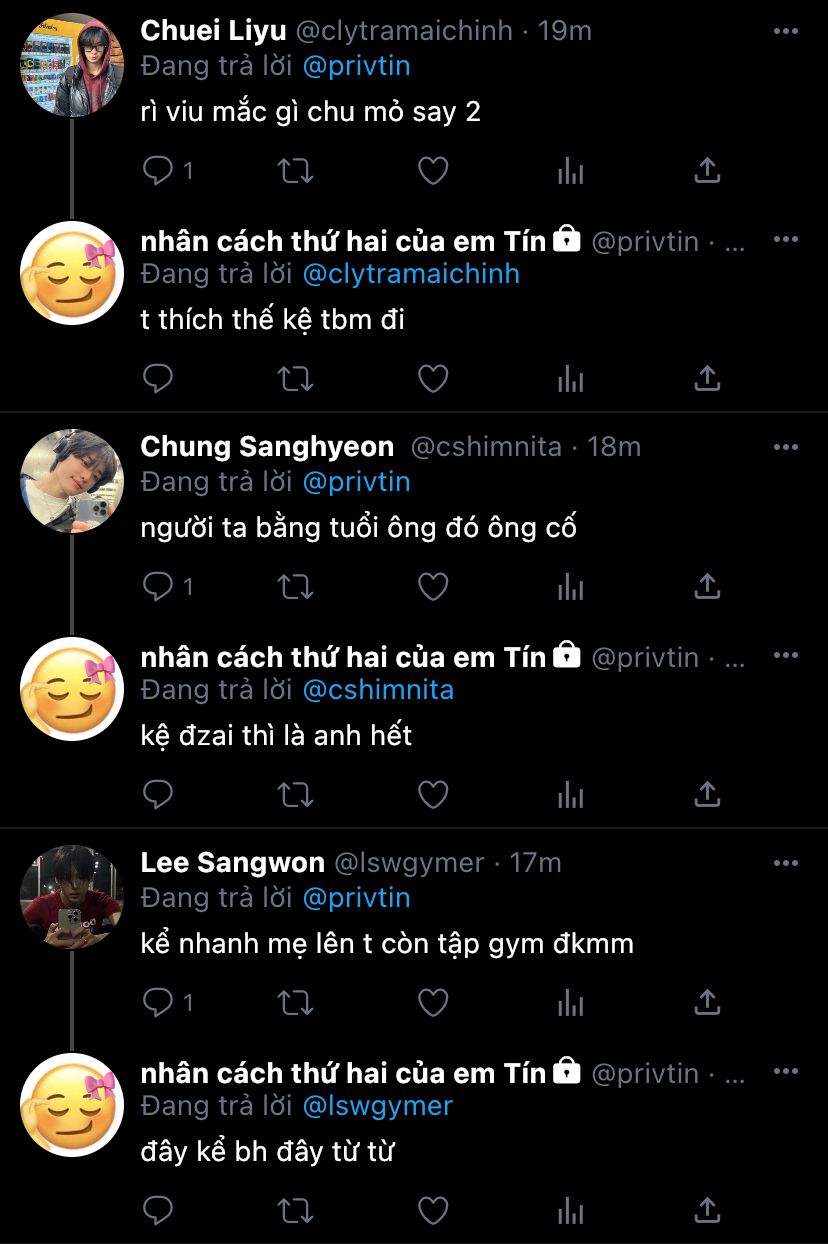The image size is (828, 1244).
Task: Open the @lswgymer mention link
Action: [377, 1106]
